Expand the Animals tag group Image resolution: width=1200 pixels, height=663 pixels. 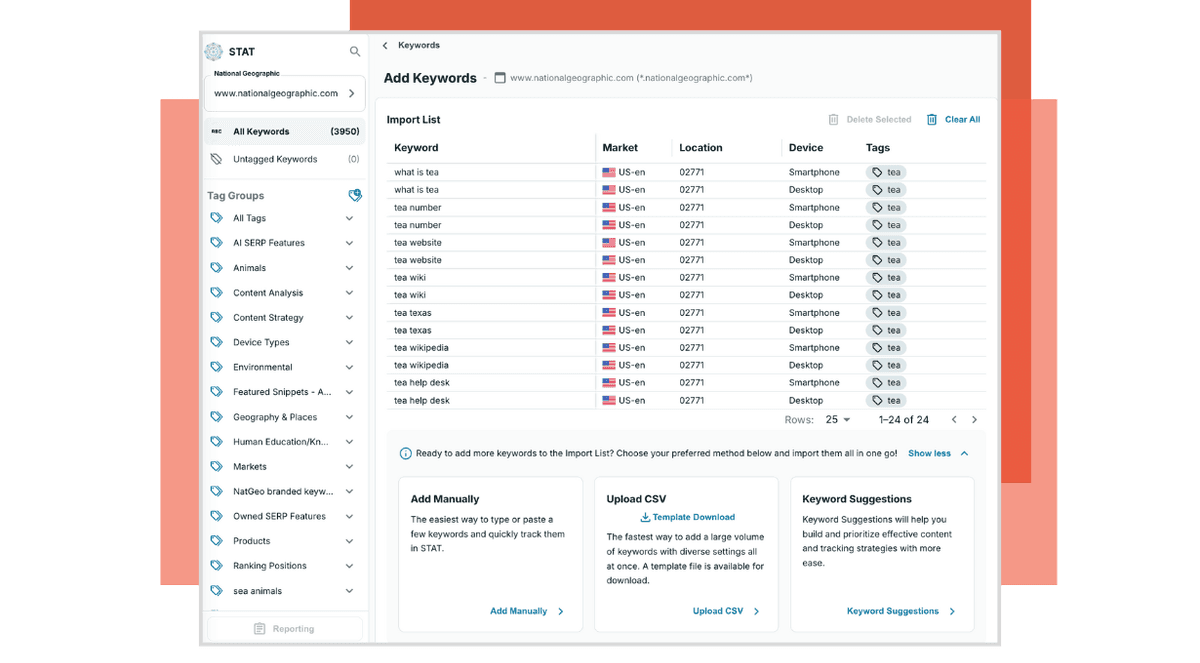349,268
